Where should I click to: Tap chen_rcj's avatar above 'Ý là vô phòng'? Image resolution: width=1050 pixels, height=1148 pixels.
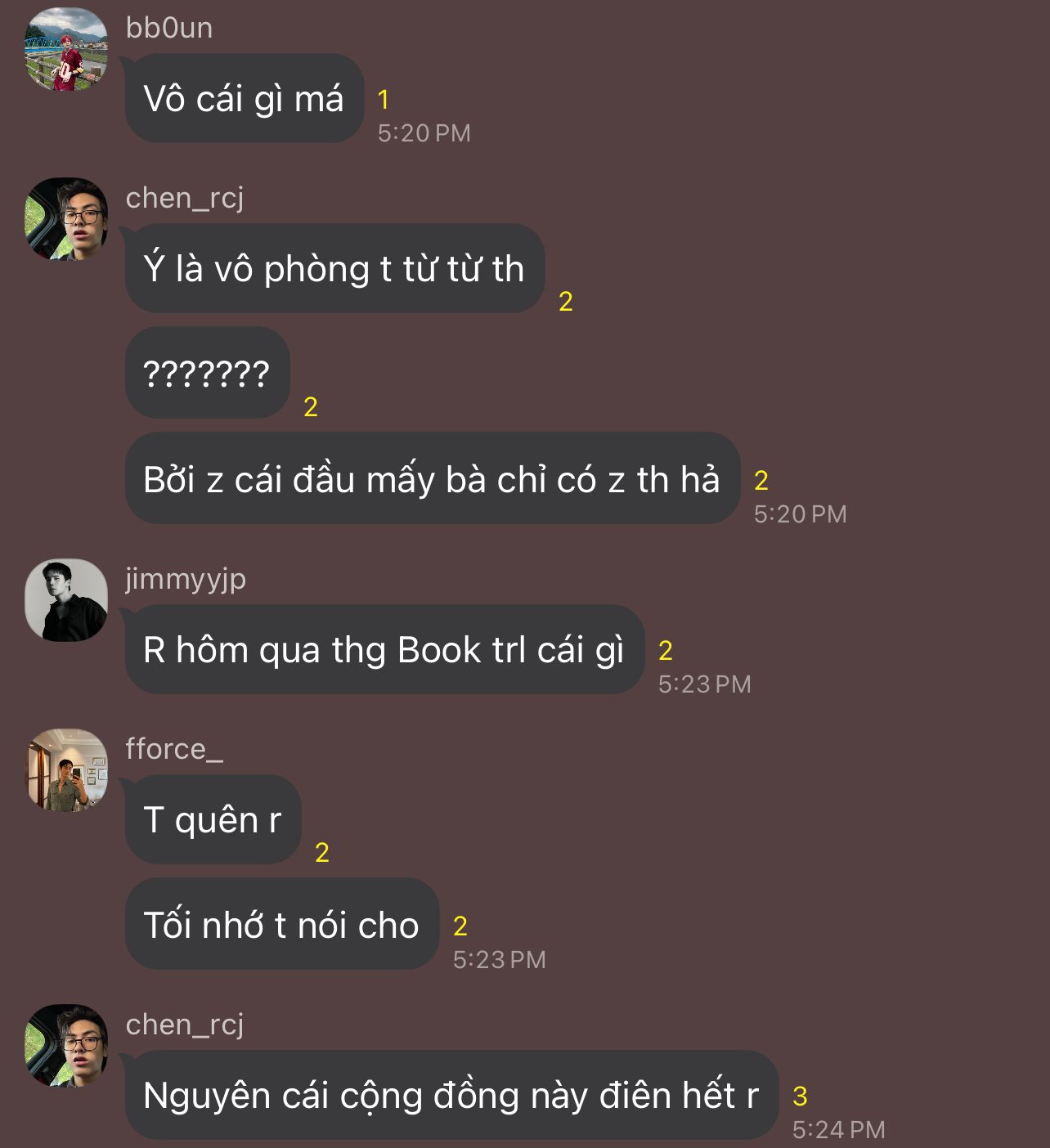66,219
